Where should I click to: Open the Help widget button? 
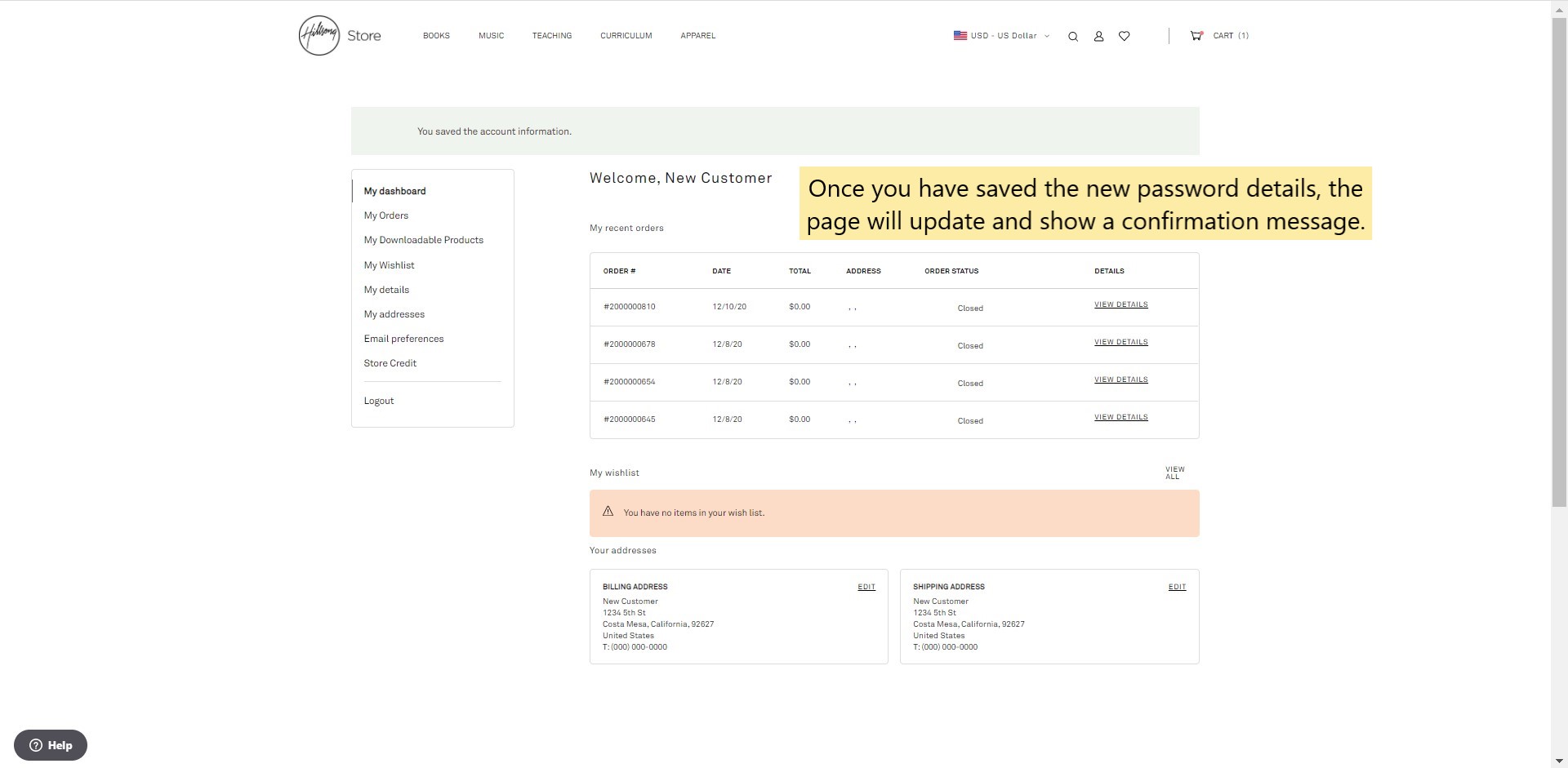point(51,745)
